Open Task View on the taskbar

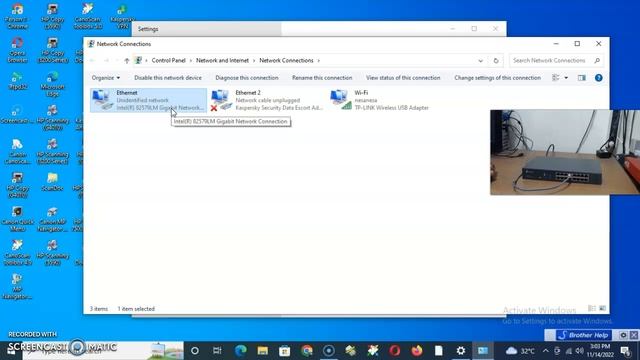tap(217, 351)
